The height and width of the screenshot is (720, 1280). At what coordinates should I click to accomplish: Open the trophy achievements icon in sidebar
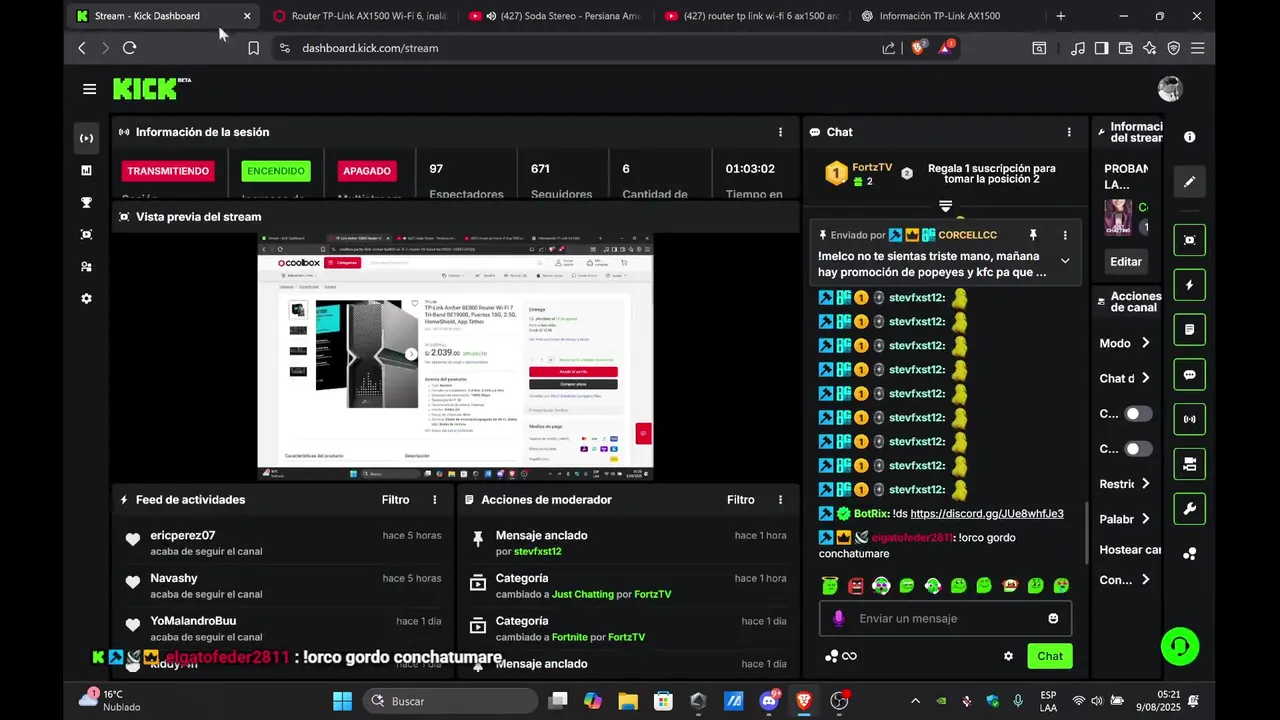tap(86, 202)
